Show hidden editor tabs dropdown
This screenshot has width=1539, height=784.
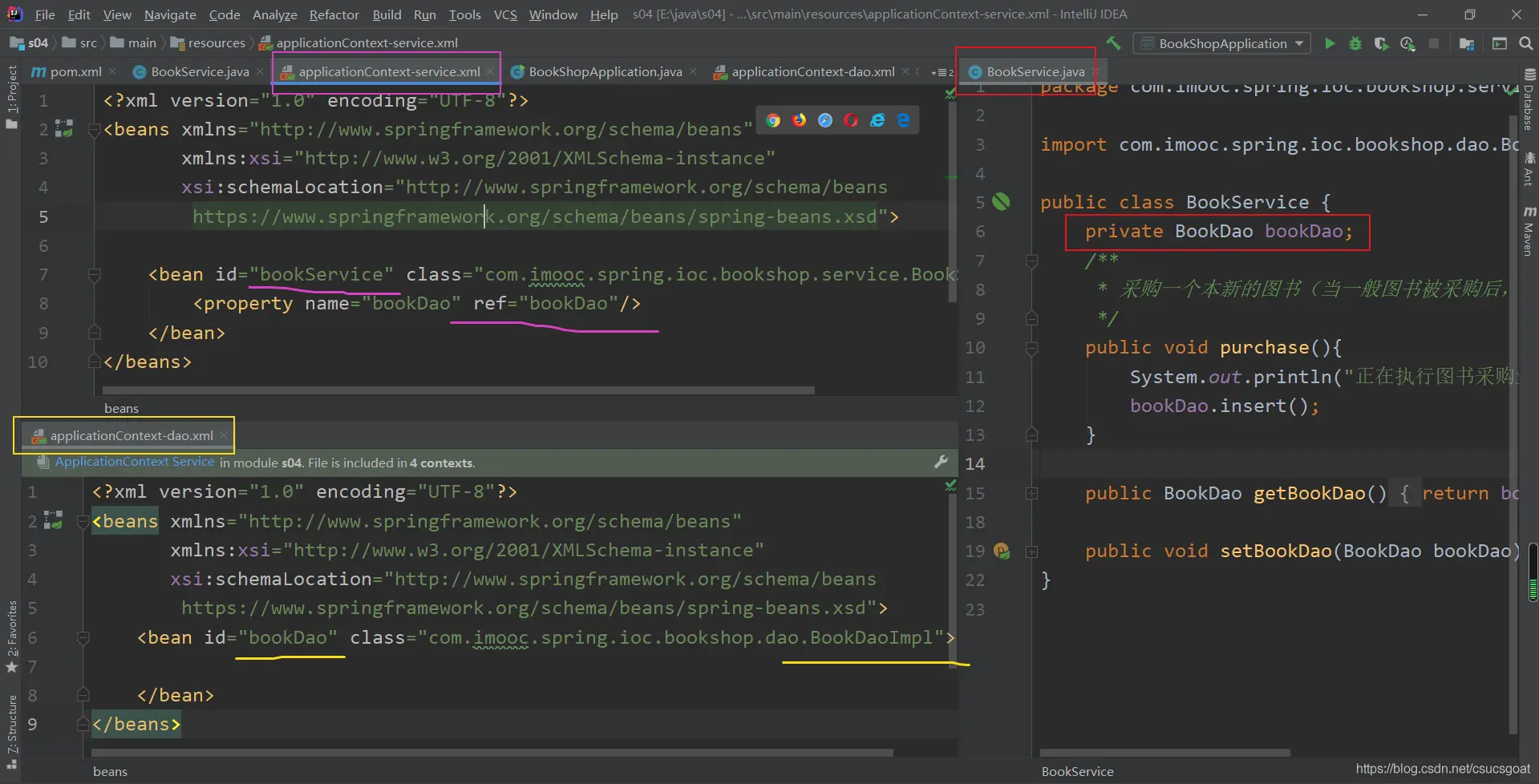click(942, 72)
